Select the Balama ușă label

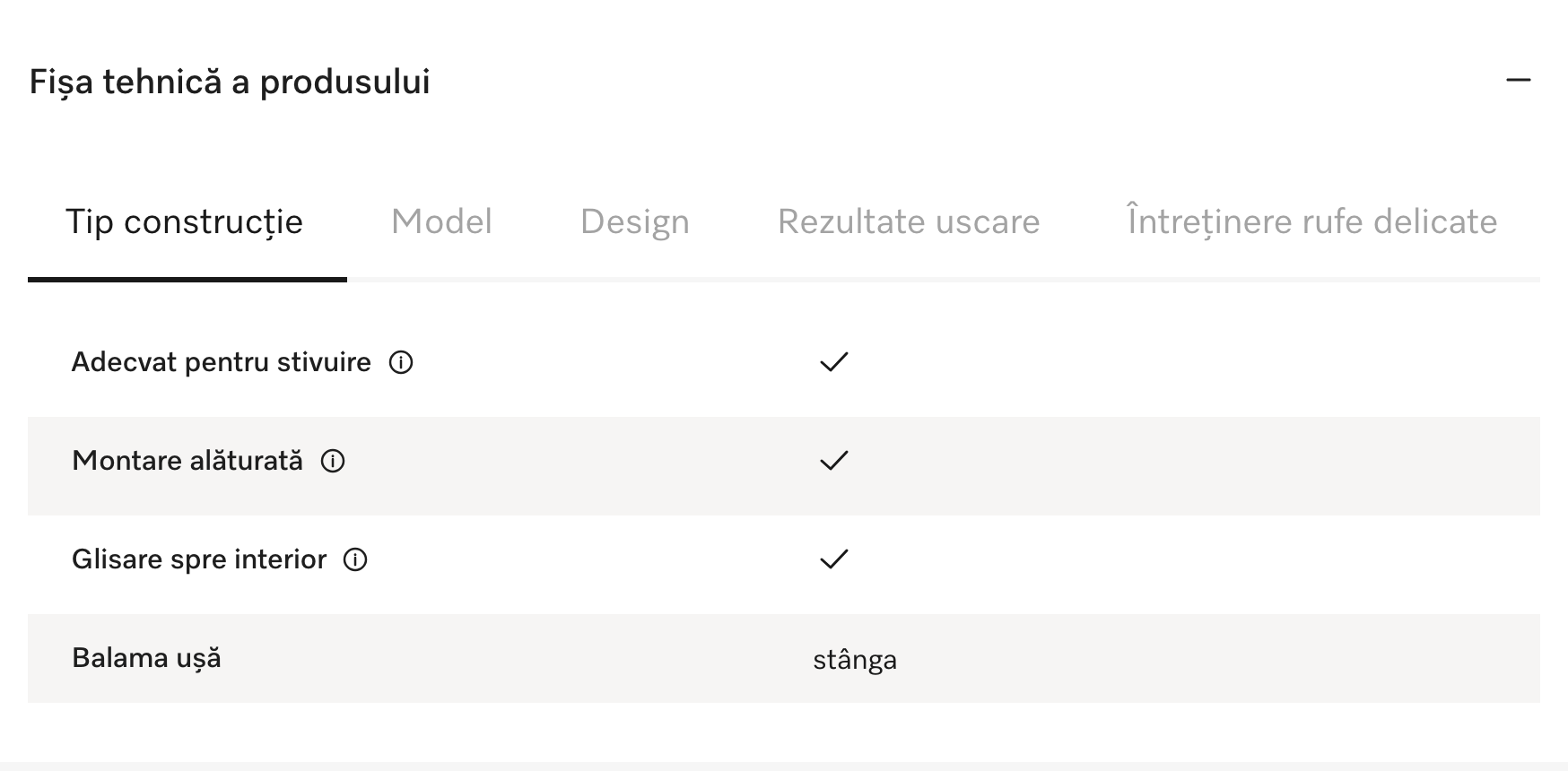point(146,658)
